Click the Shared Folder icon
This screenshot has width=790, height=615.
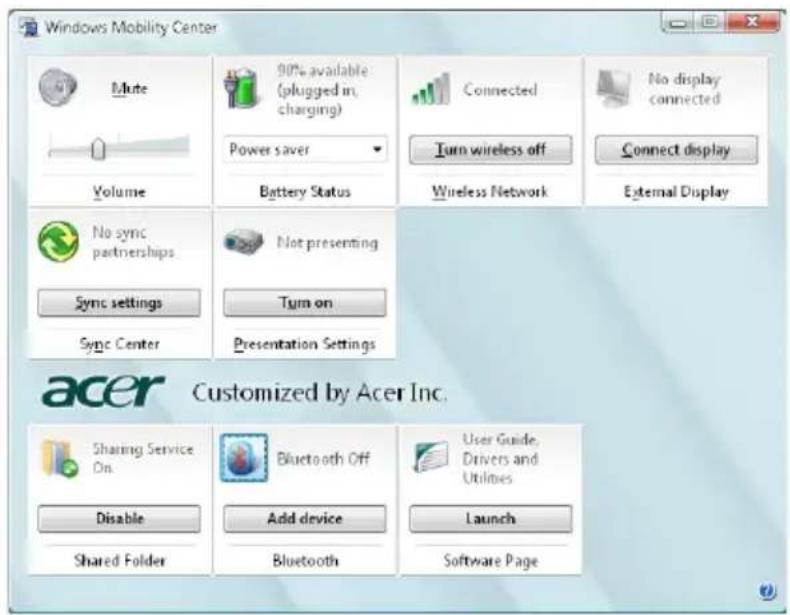coord(59,458)
